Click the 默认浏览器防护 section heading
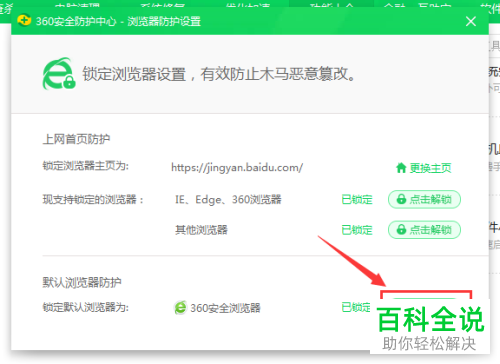This screenshot has width=500, height=364. [82, 282]
